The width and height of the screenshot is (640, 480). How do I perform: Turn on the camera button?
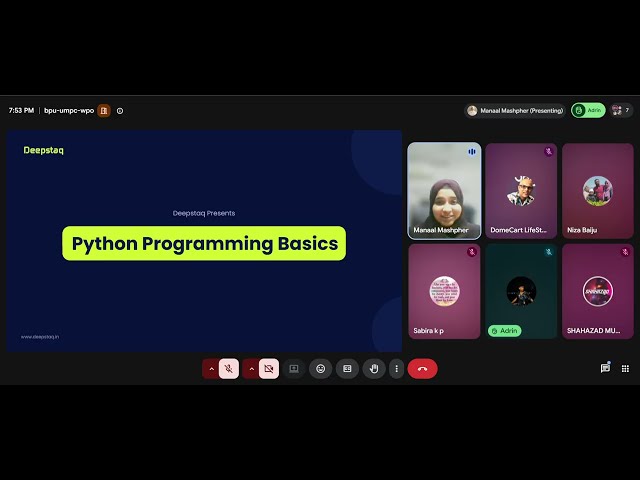(x=269, y=369)
